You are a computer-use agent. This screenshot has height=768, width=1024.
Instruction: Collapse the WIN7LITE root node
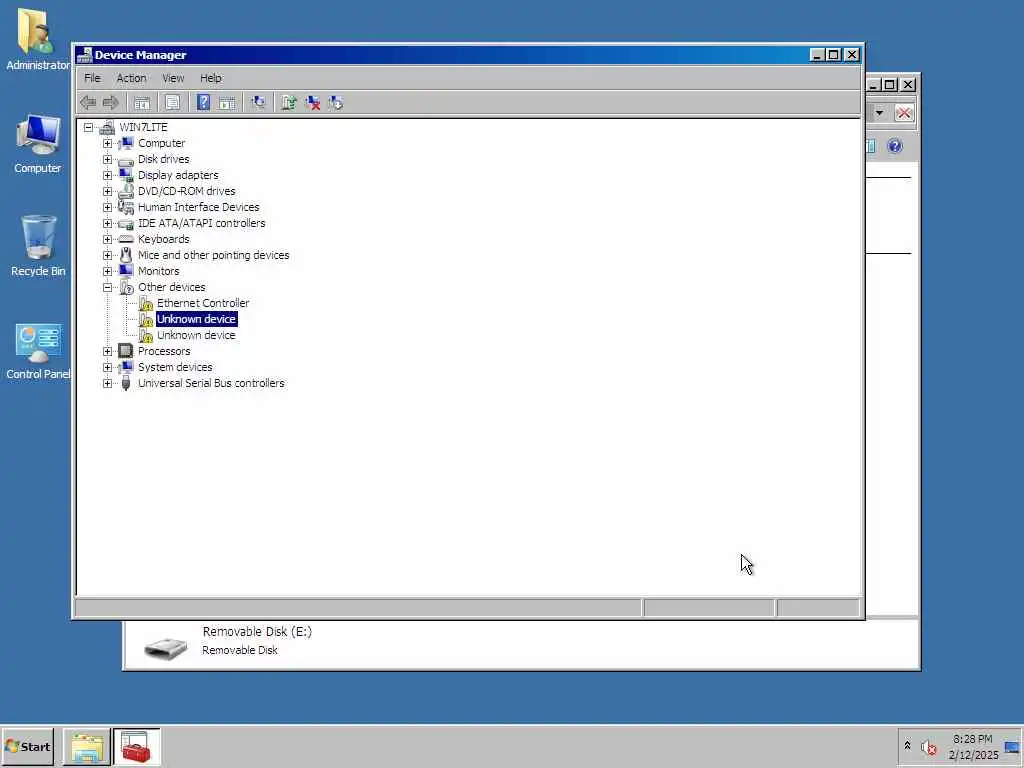(88, 127)
